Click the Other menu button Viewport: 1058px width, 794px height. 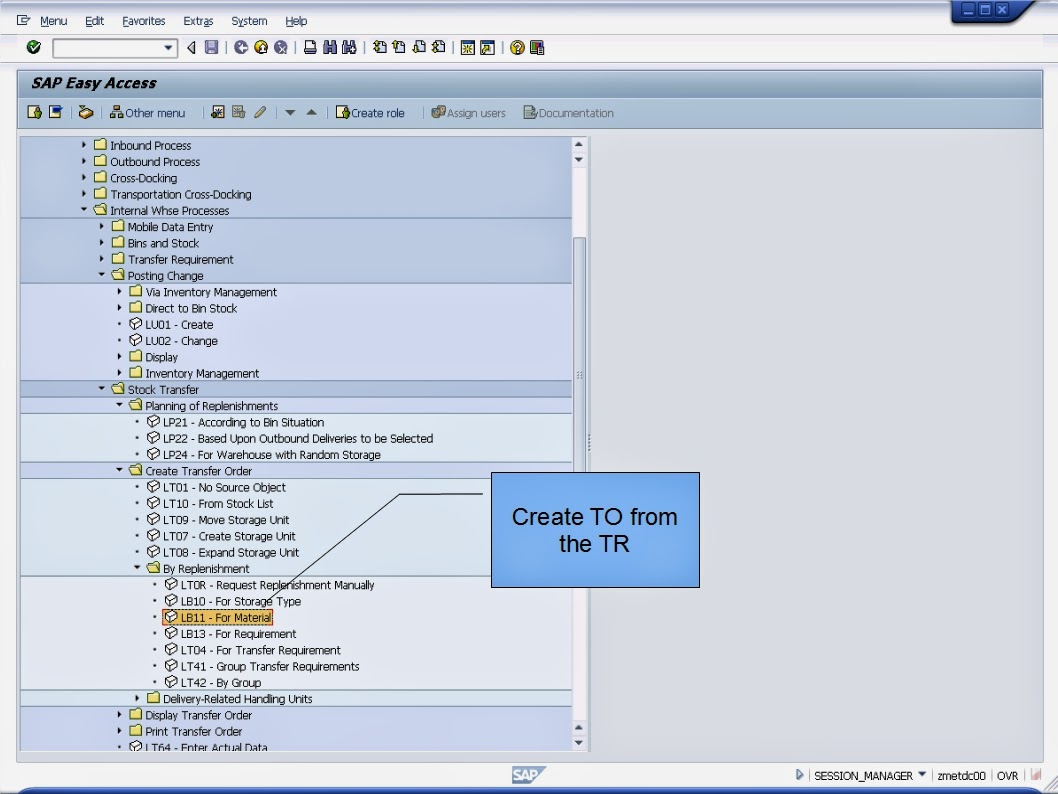[x=147, y=113]
